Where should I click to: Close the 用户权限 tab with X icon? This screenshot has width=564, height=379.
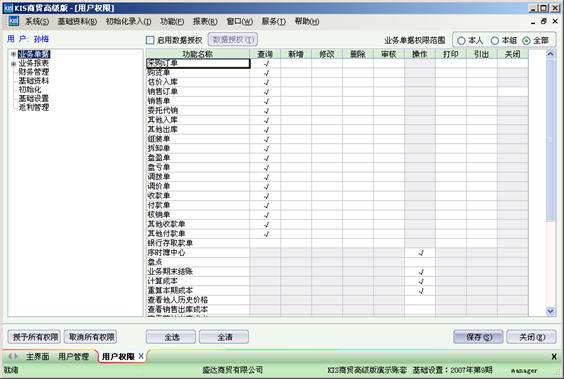click(x=141, y=356)
